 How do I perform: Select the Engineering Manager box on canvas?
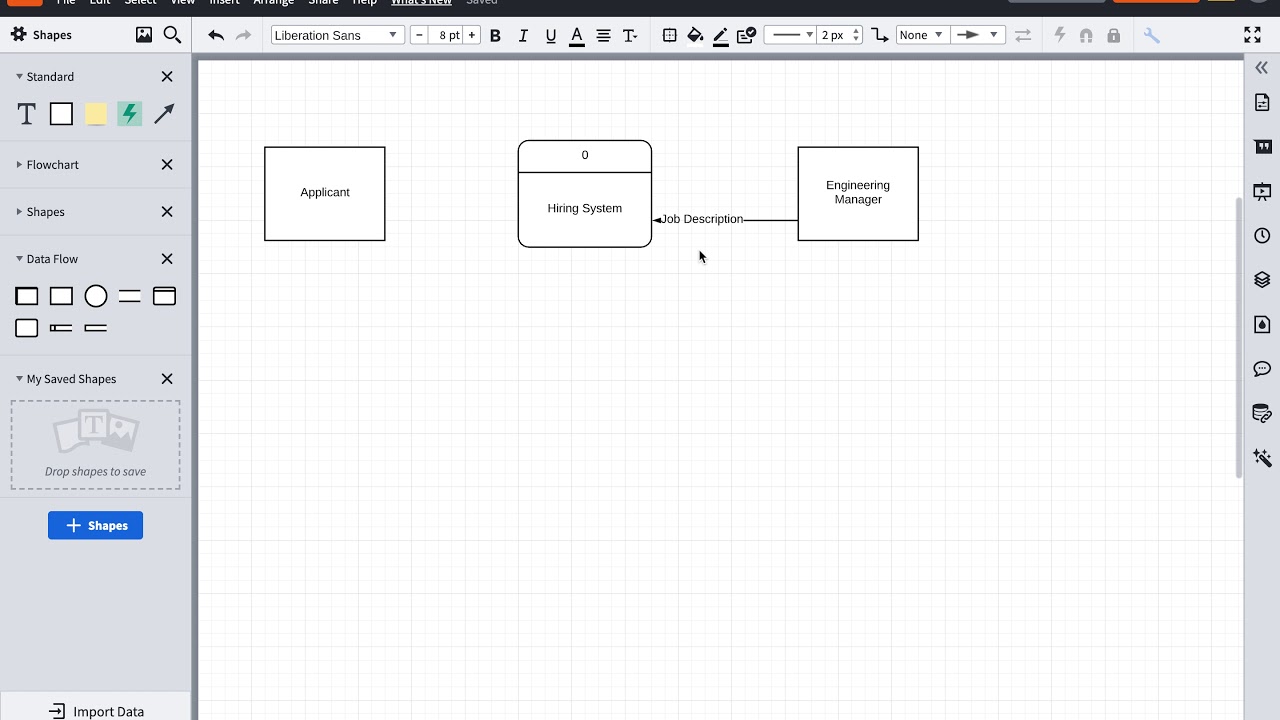[858, 194]
